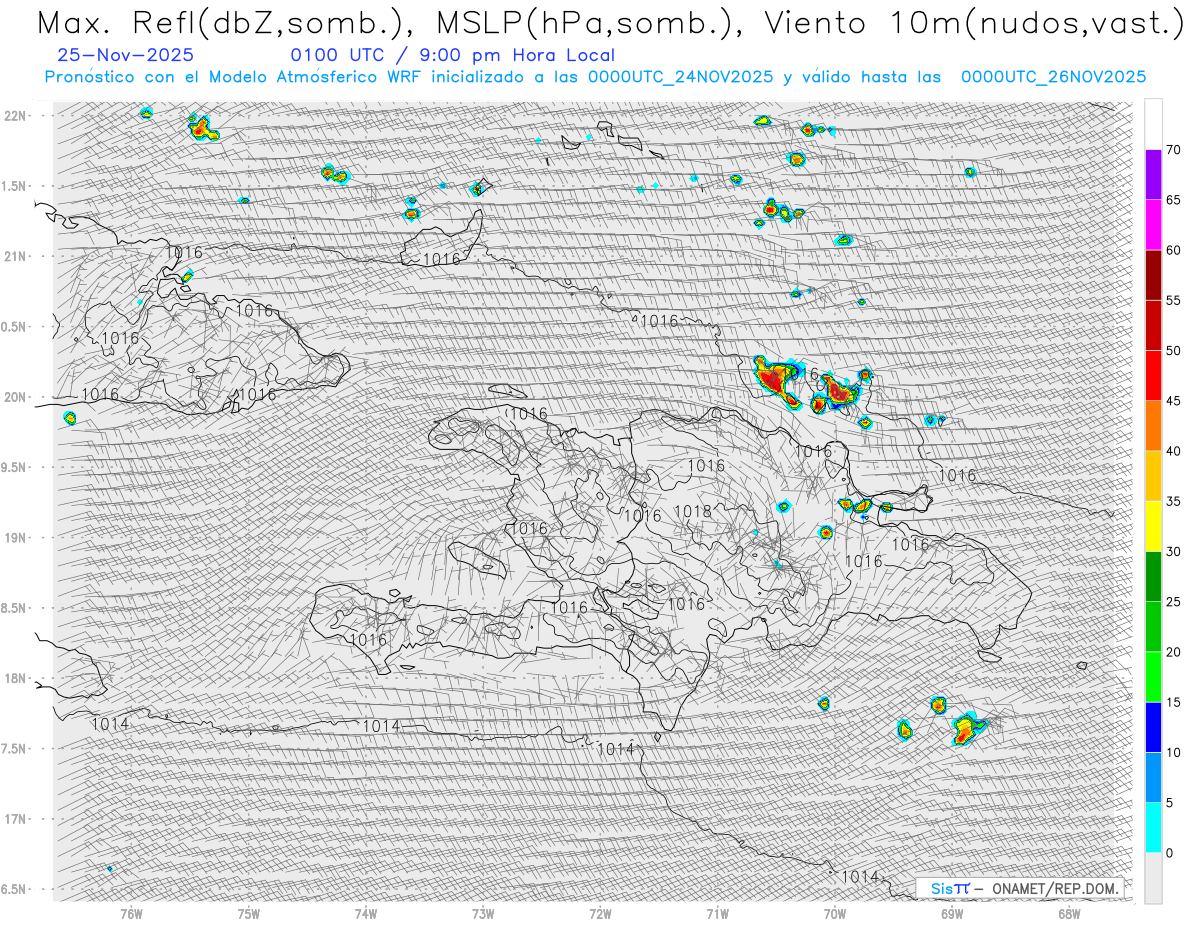Select the '19N' latitude label

(14, 538)
